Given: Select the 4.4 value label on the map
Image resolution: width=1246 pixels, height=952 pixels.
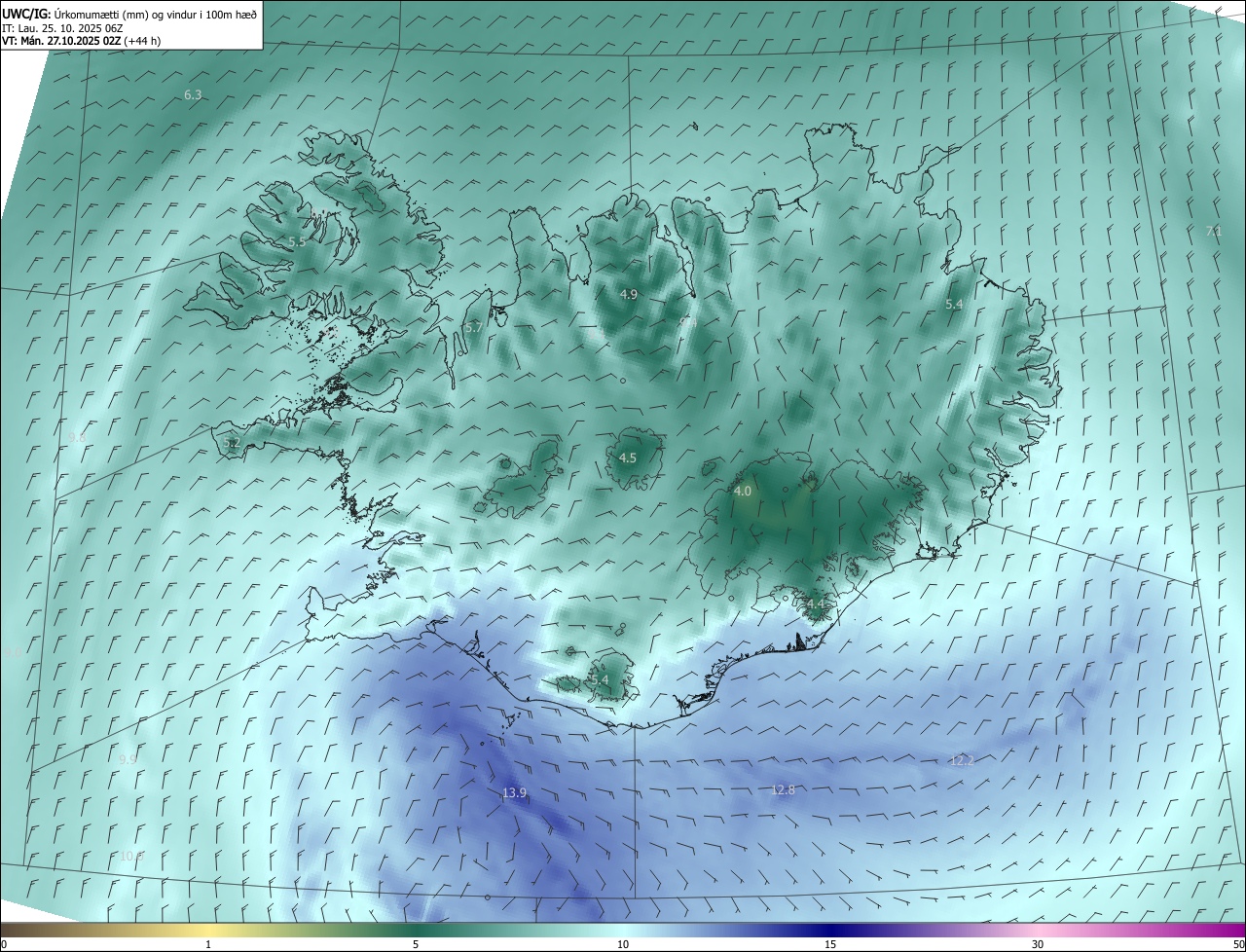Looking at the screenshot, I should (x=816, y=604).
